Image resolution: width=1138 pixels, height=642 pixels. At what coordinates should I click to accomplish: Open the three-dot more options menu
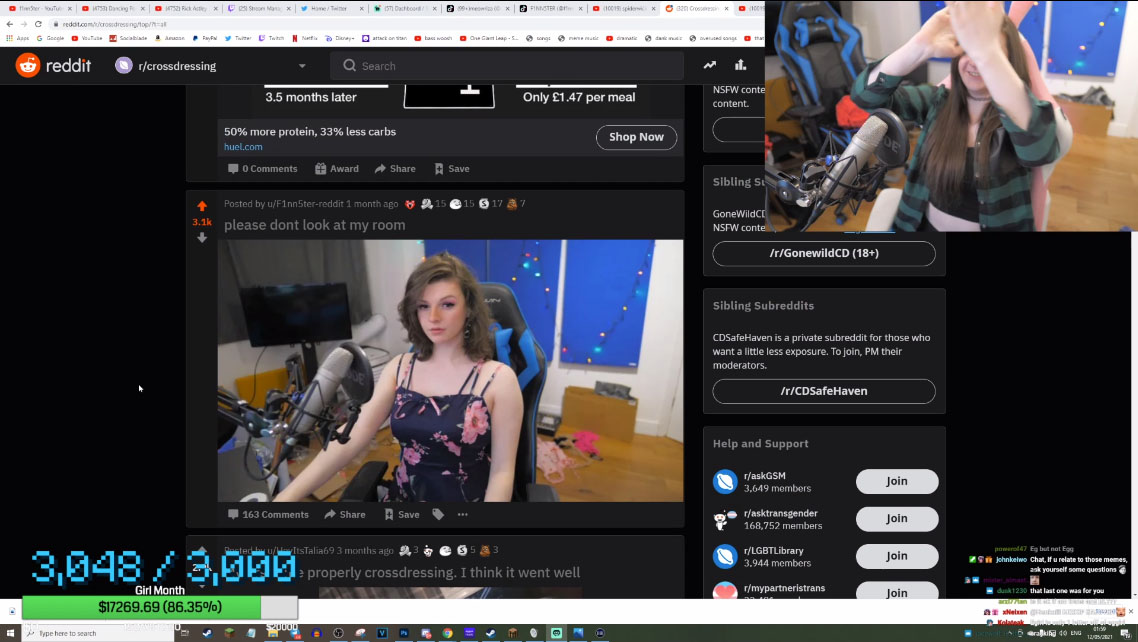(463, 514)
